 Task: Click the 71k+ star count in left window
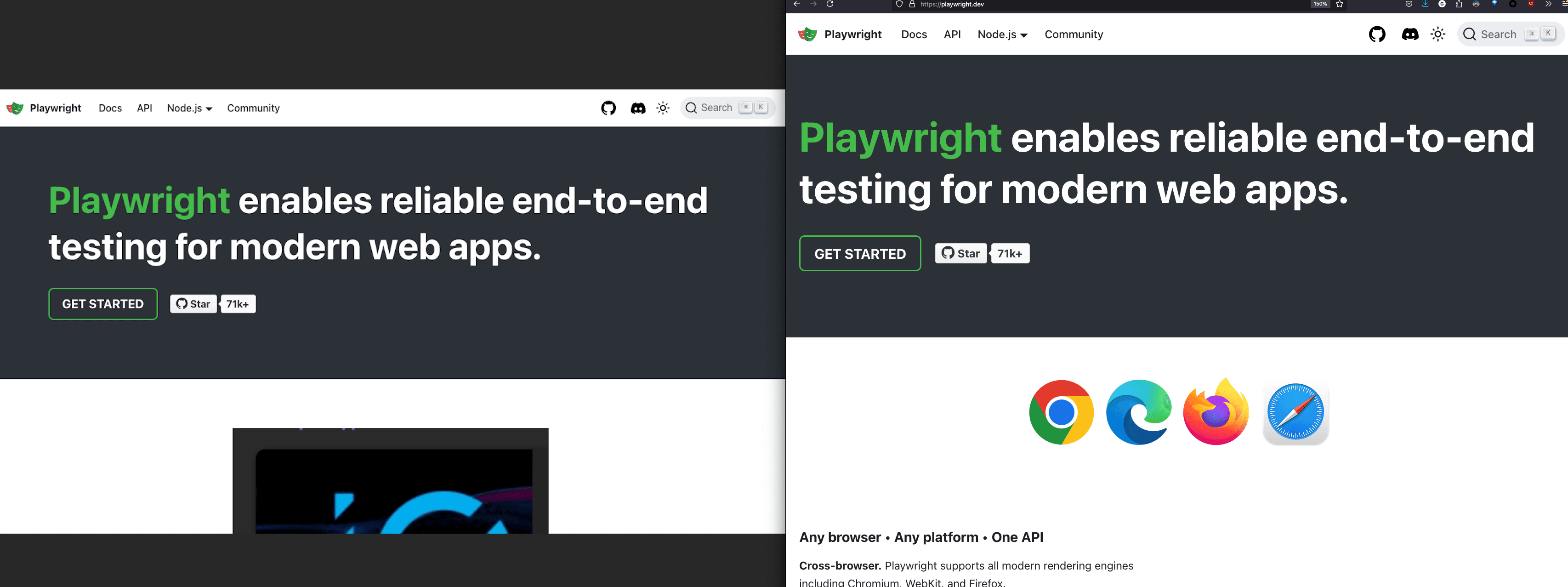click(x=238, y=304)
